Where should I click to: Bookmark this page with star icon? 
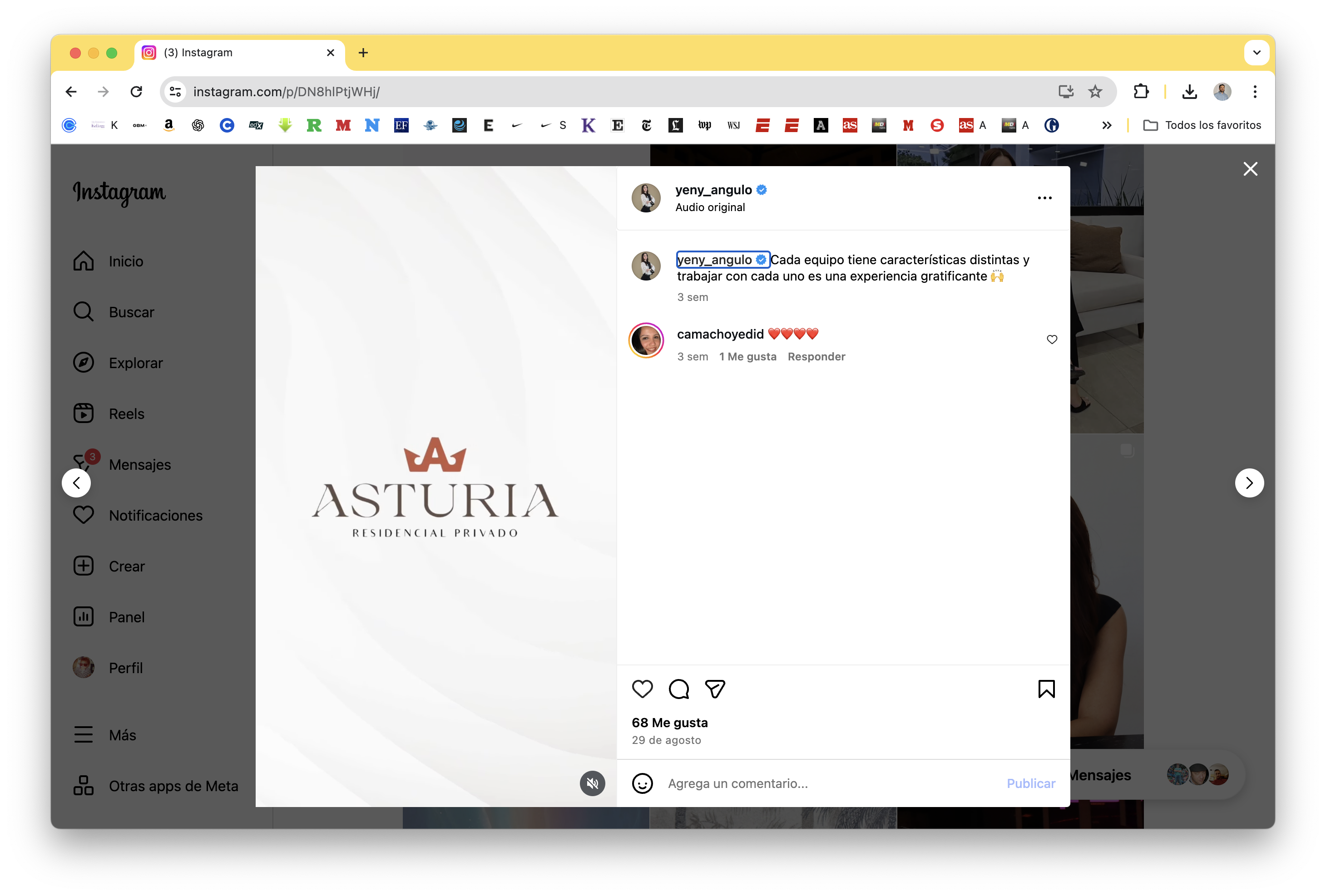coord(1095,91)
